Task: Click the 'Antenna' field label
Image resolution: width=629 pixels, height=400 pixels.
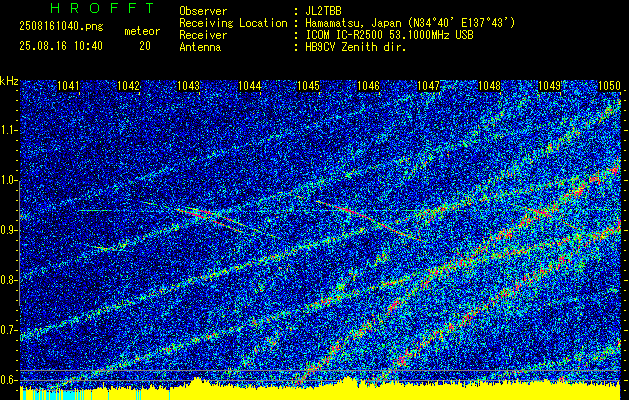Action: click(x=200, y=47)
